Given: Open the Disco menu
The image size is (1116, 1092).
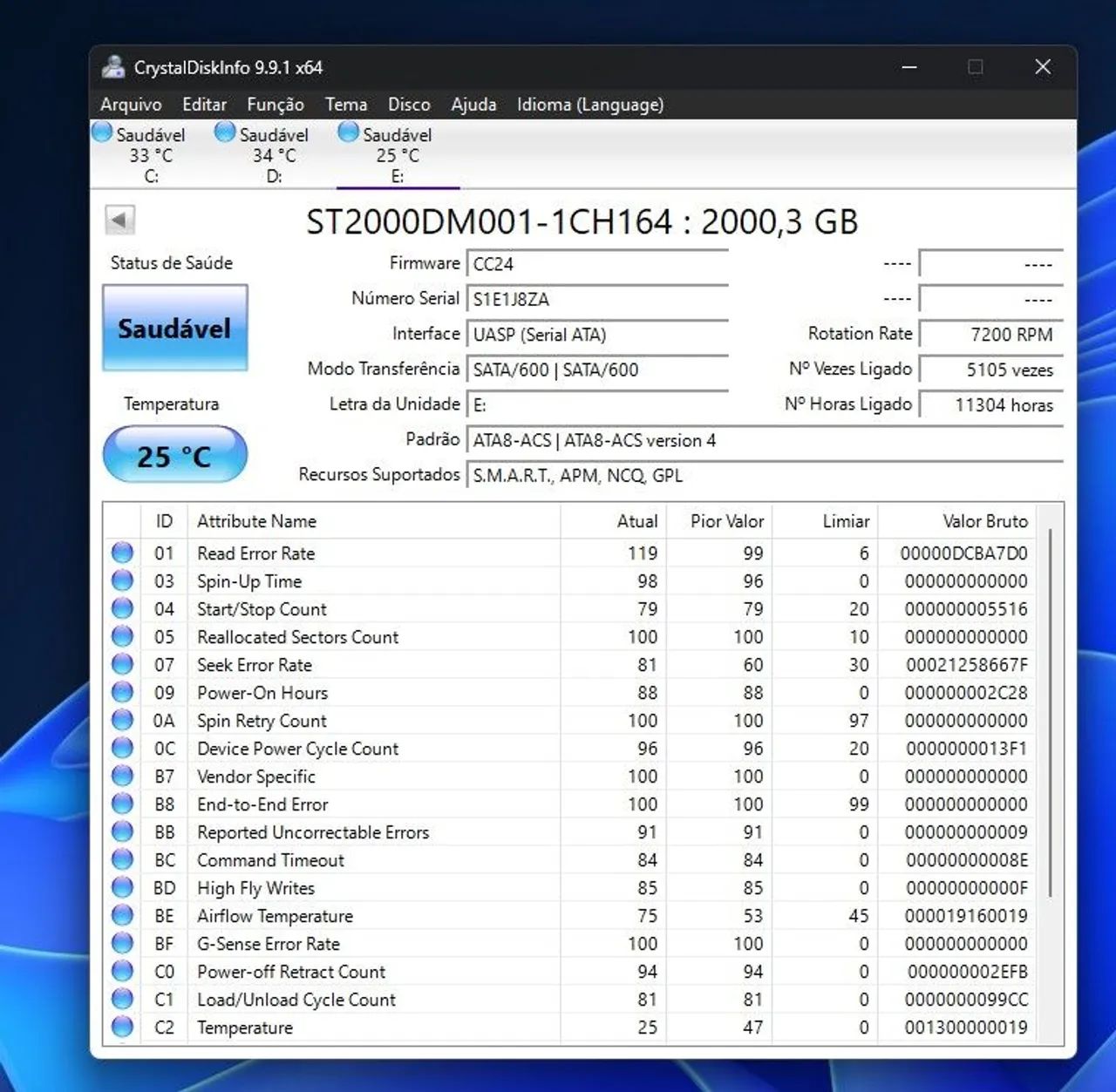Looking at the screenshot, I should pos(409,105).
